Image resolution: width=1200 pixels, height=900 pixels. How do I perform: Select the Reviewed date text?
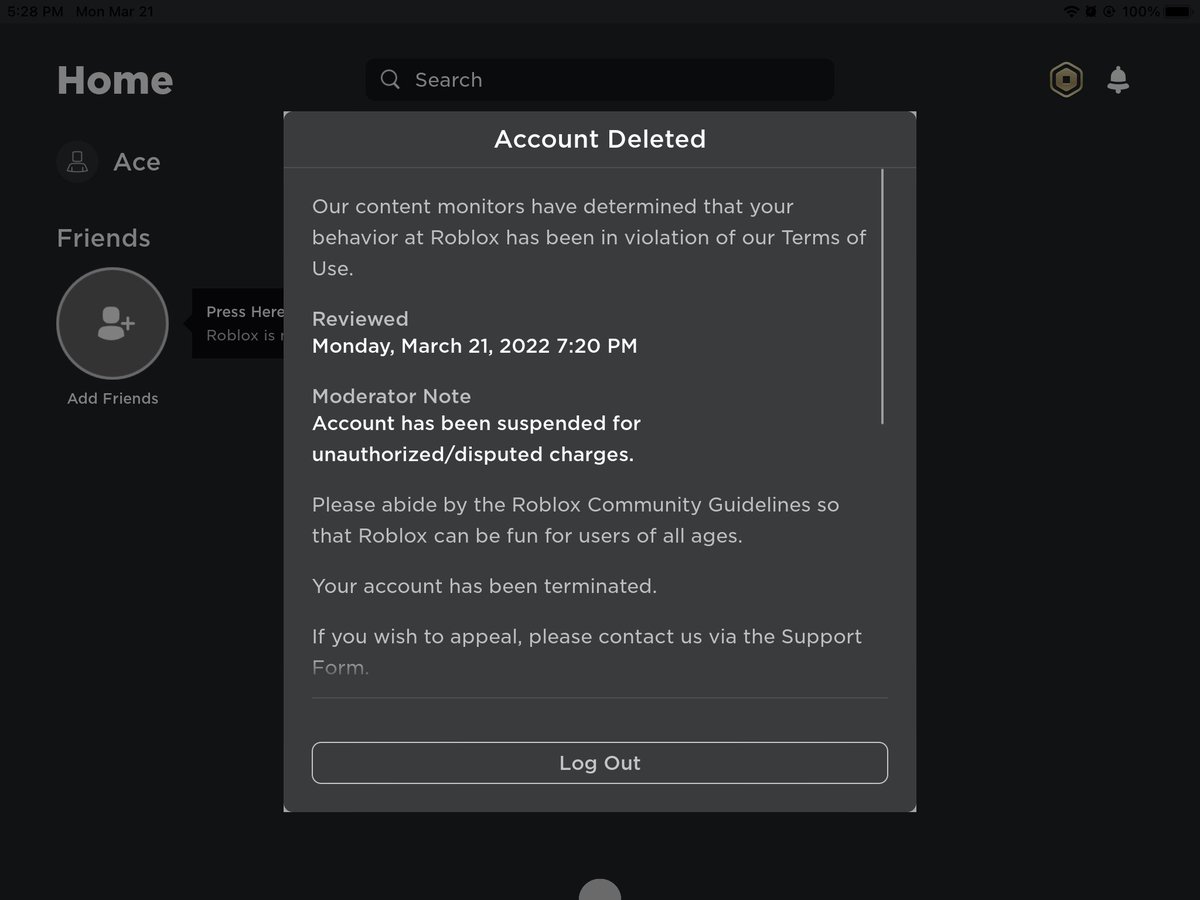tap(474, 346)
